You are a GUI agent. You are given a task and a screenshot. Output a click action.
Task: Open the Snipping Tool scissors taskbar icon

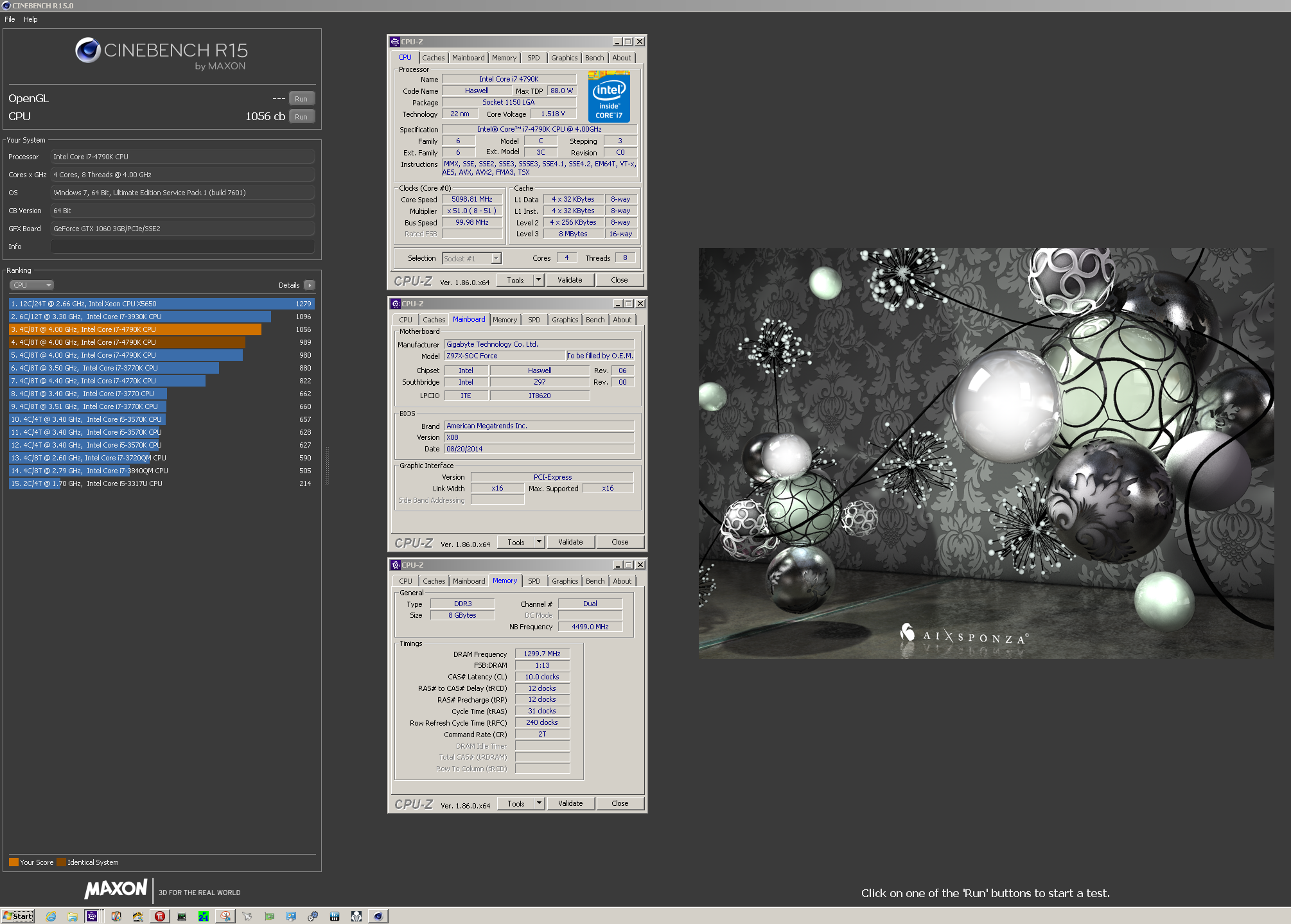225,916
